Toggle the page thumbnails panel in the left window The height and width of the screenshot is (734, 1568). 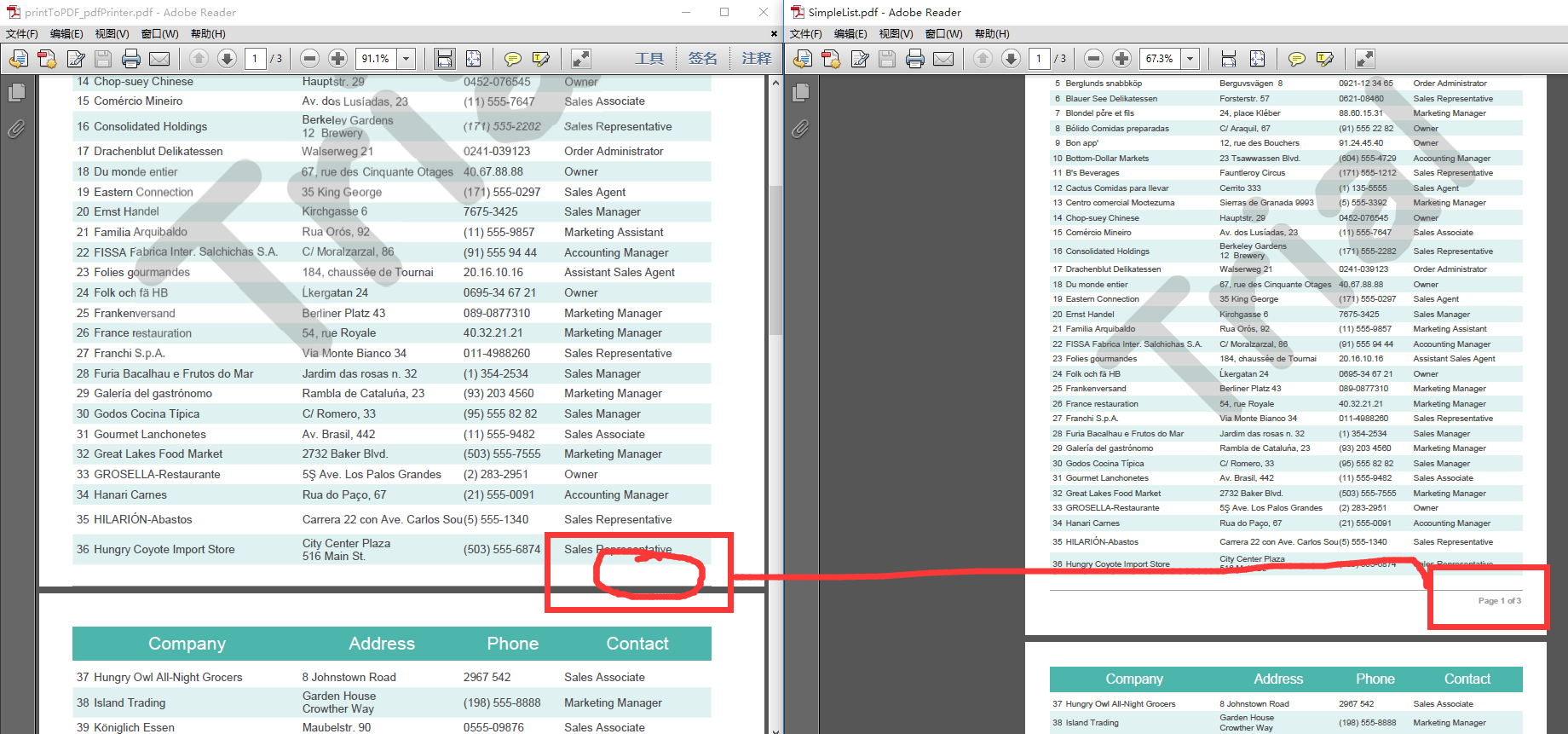16,92
